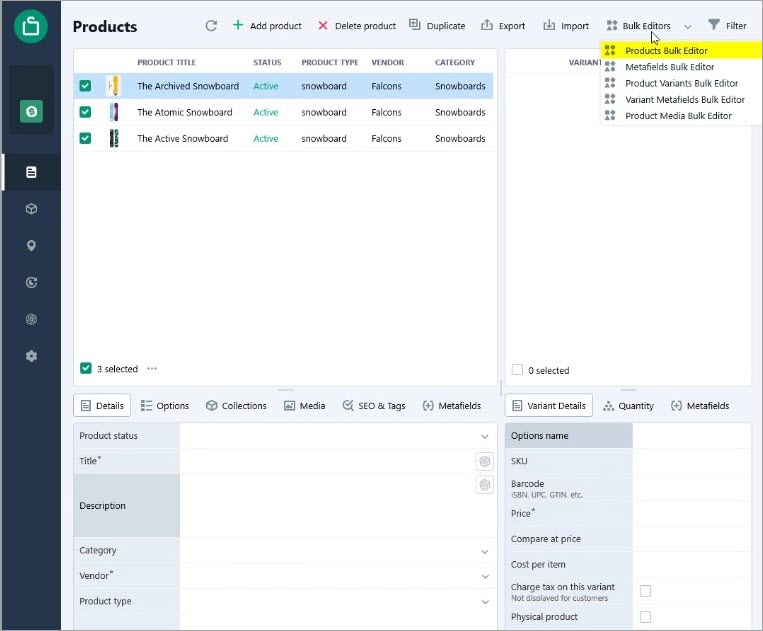Click the Import icon
The image size is (763, 631).
point(549,25)
